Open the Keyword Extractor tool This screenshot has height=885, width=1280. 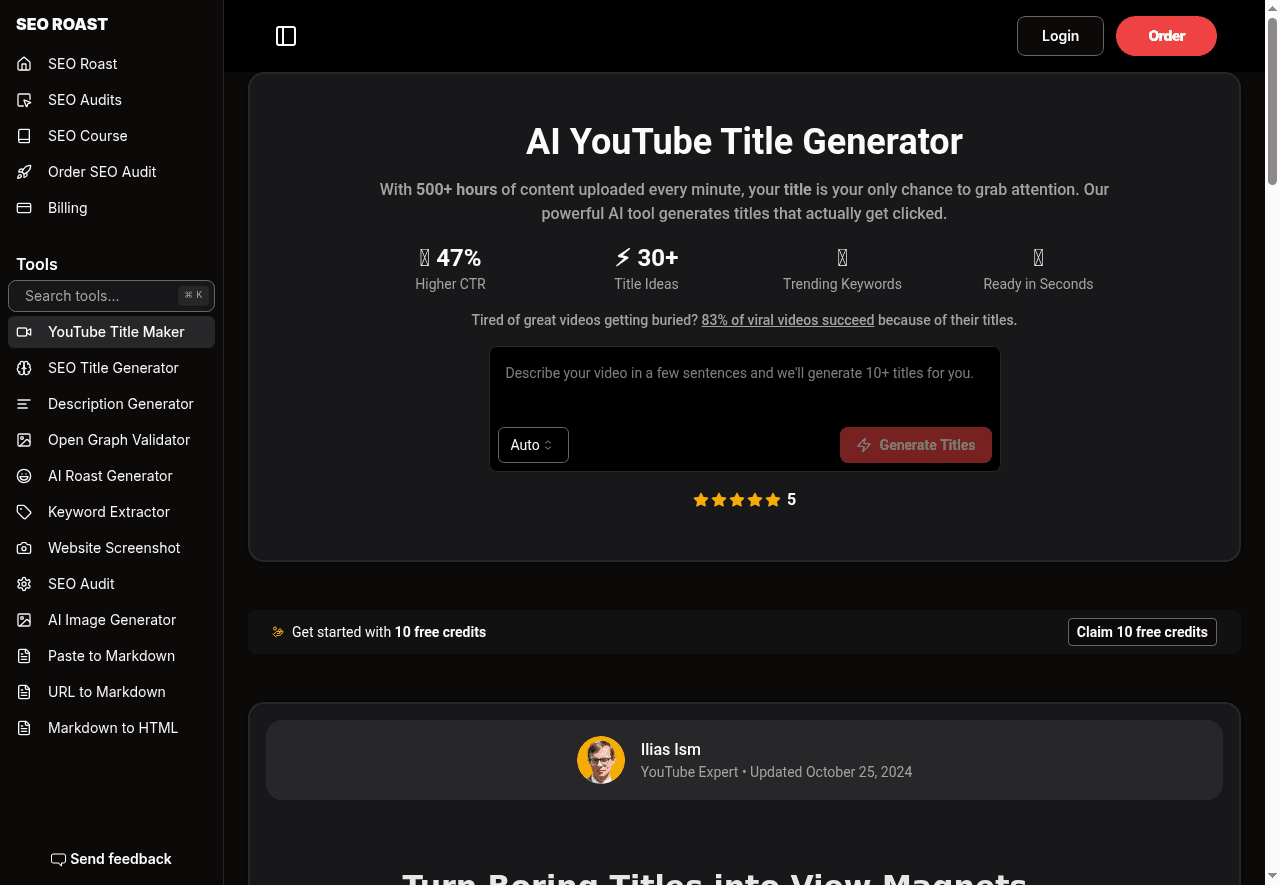[x=108, y=512]
